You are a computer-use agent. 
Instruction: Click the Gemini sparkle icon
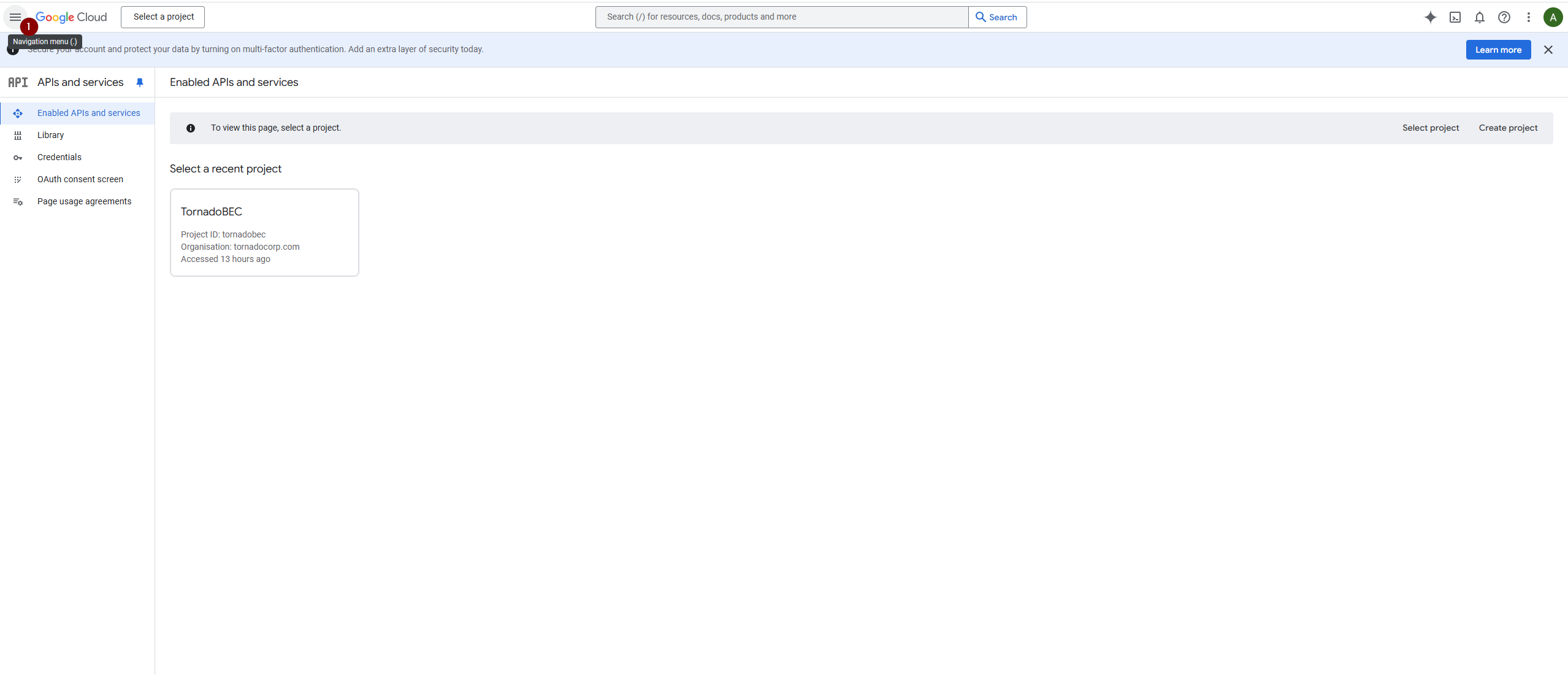coord(1430,17)
